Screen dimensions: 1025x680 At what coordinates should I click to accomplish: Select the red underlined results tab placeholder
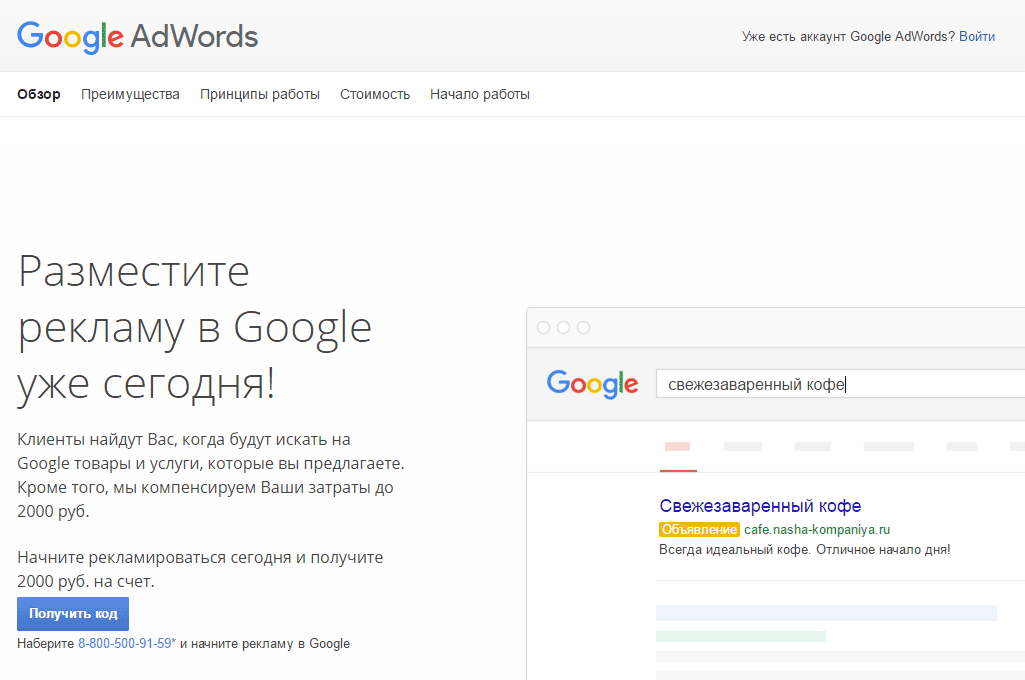678,447
